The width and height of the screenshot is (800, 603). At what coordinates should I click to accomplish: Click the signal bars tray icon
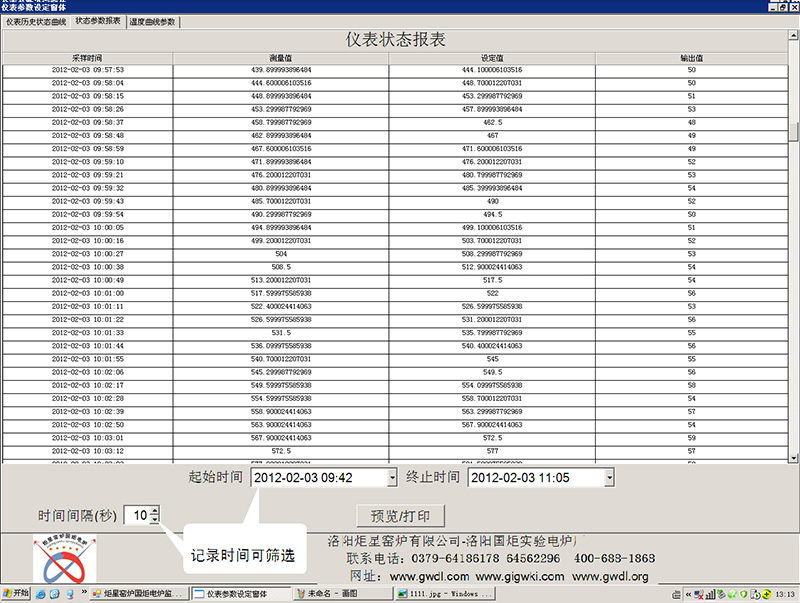[710, 593]
